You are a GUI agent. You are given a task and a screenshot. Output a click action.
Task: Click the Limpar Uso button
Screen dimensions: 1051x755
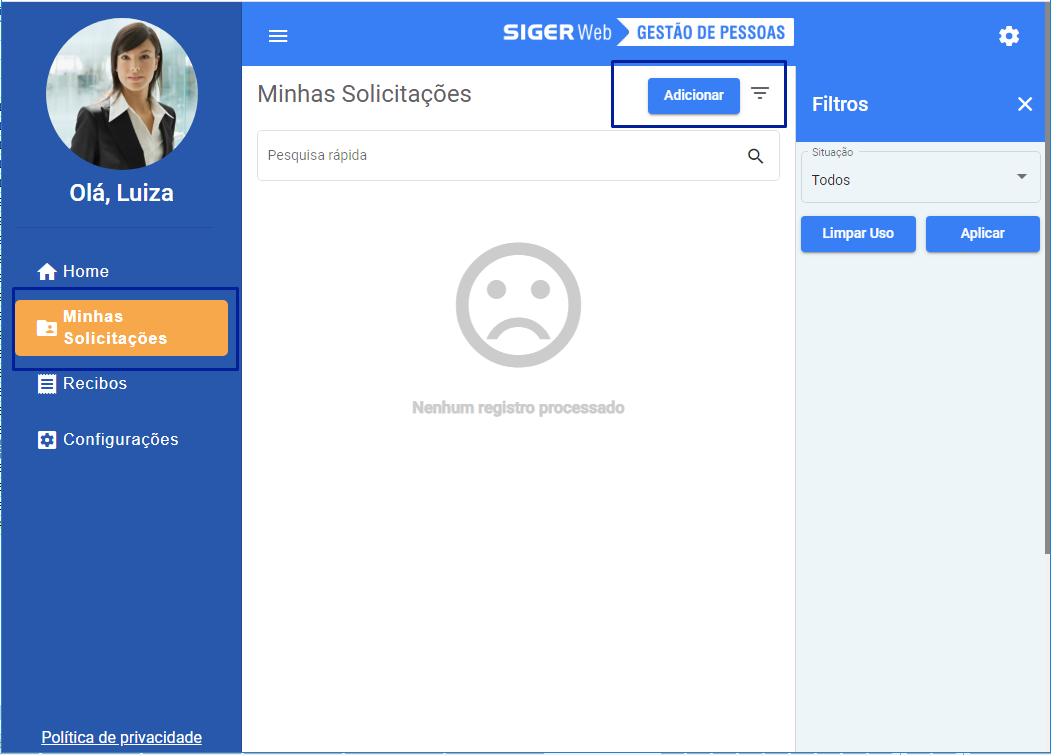[x=858, y=234]
